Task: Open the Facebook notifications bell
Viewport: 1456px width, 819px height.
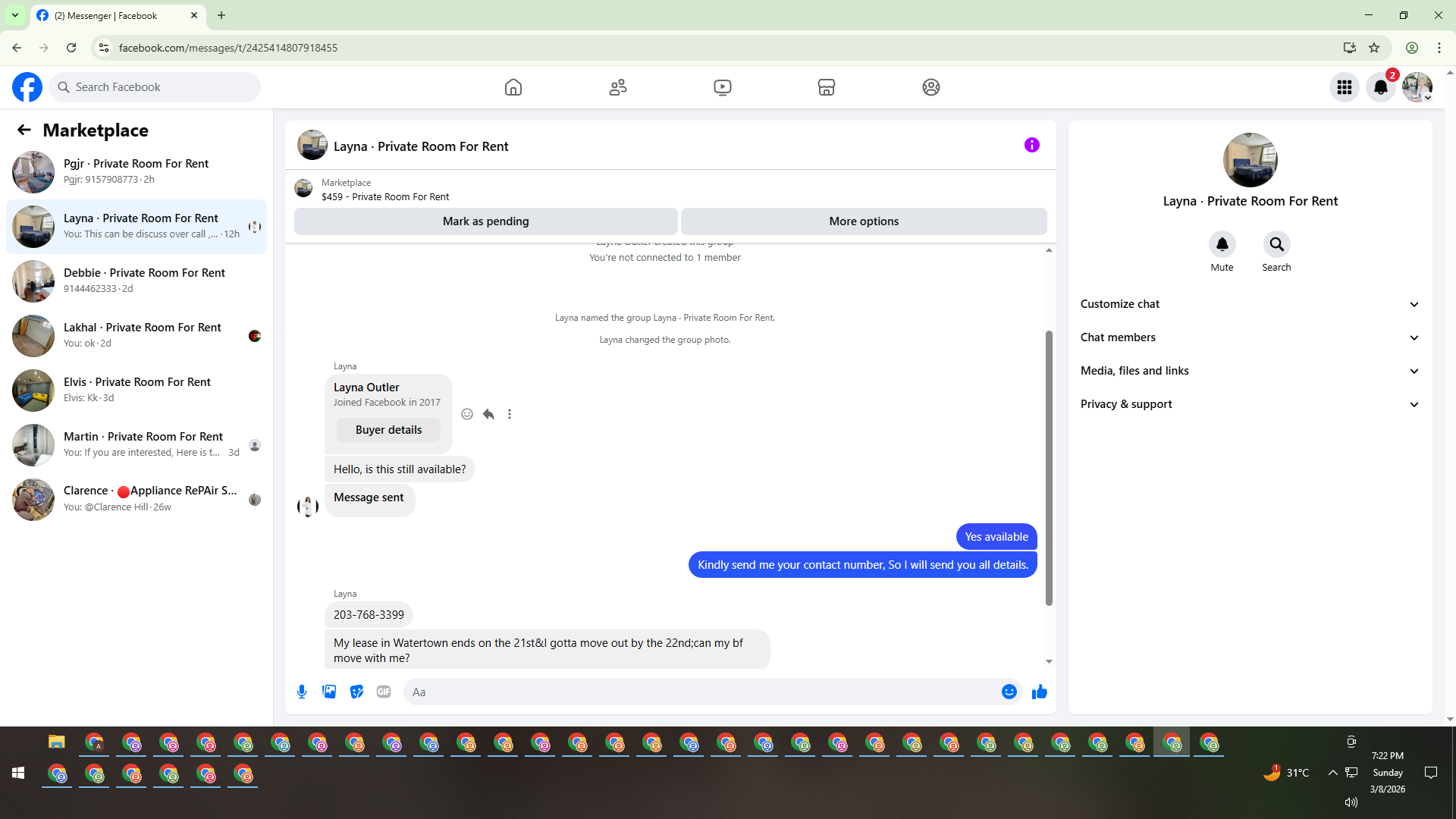Action: pos(1380,87)
